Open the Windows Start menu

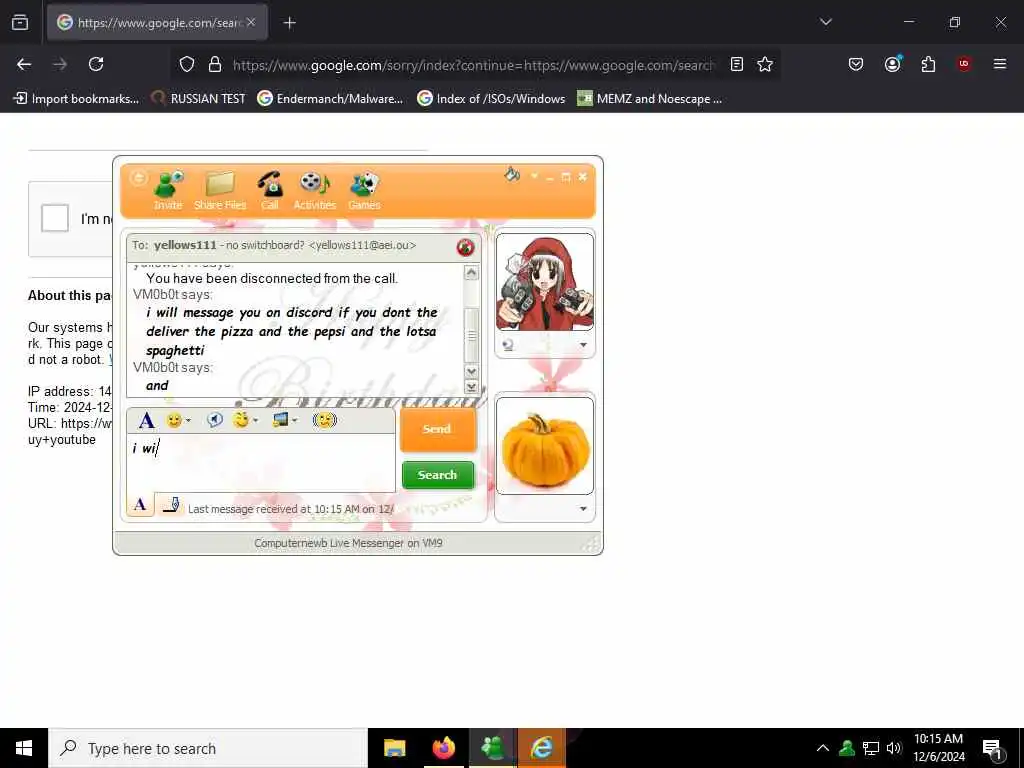[x=24, y=748]
